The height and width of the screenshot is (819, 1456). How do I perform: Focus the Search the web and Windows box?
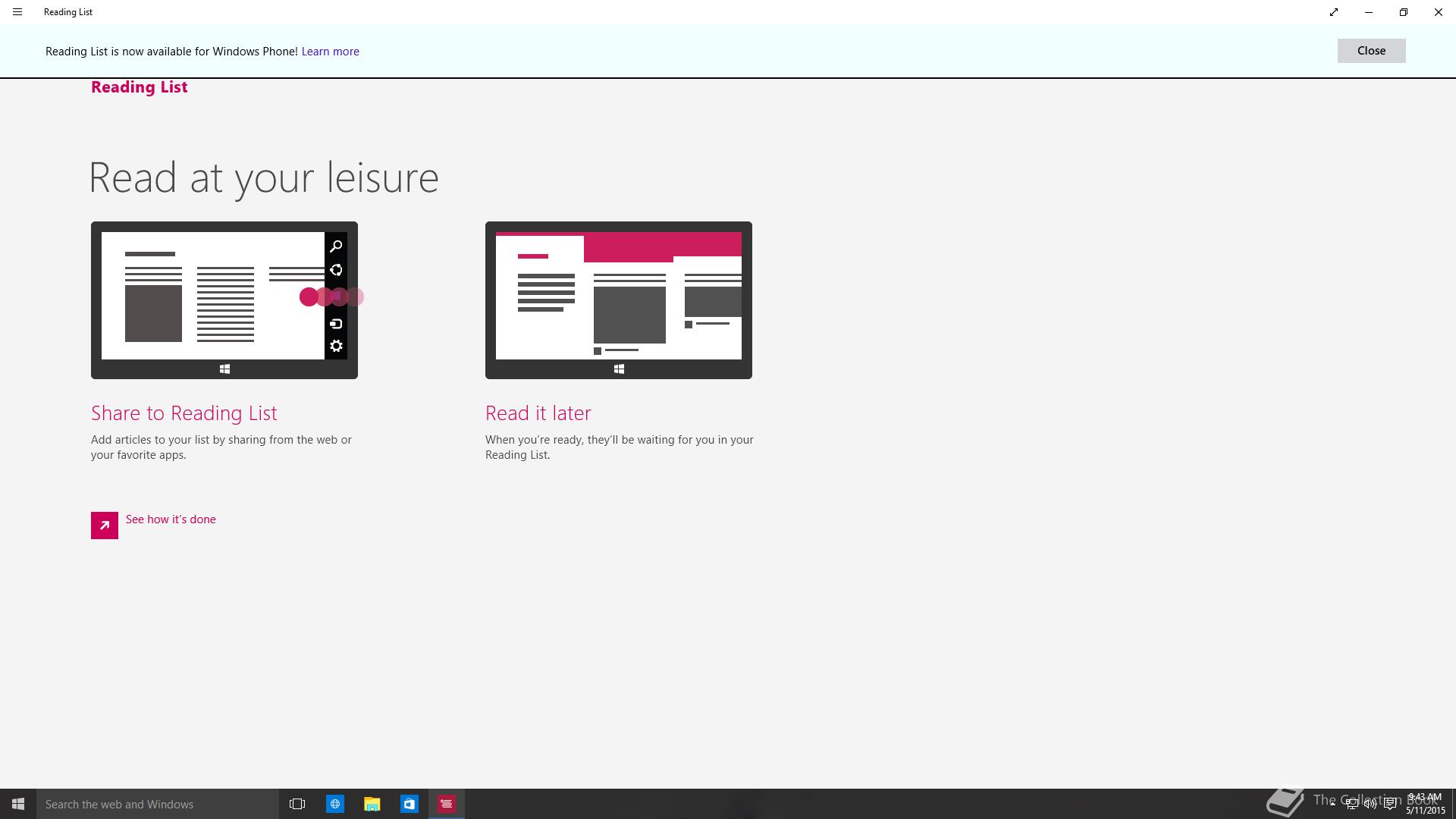(158, 804)
